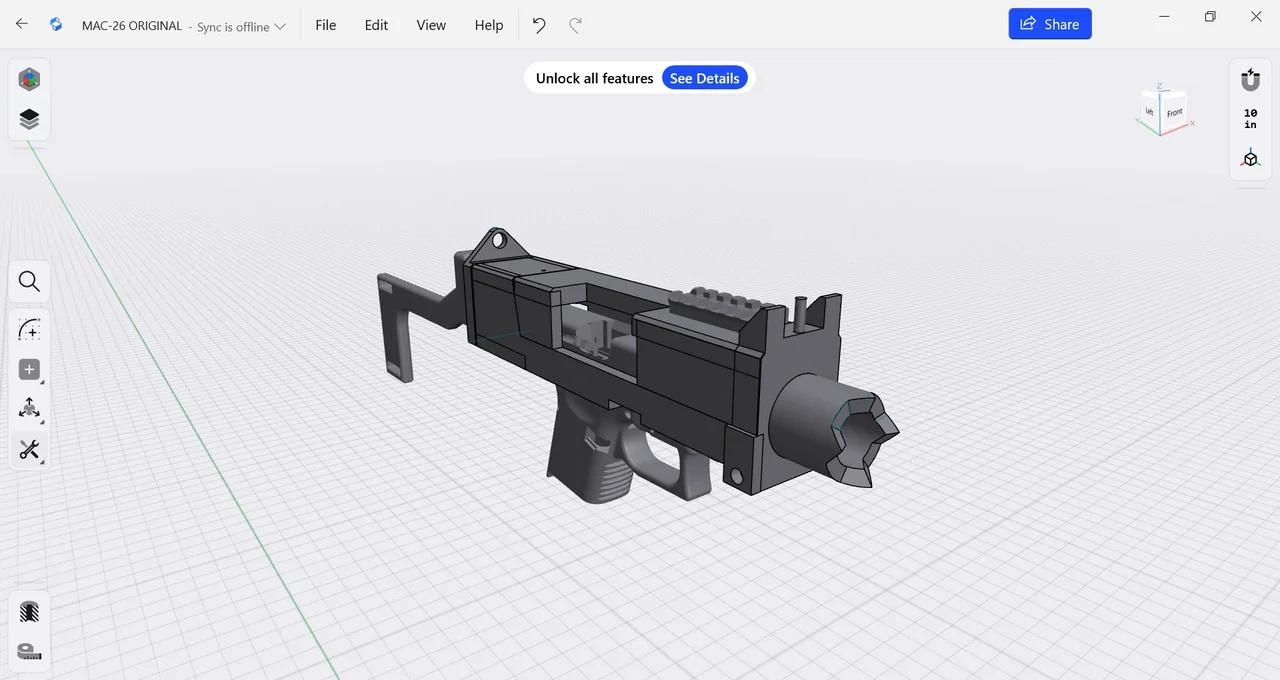Open the Sketch drawing tool
This screenshot has height=680, width=1280.
tap(29, 329)
